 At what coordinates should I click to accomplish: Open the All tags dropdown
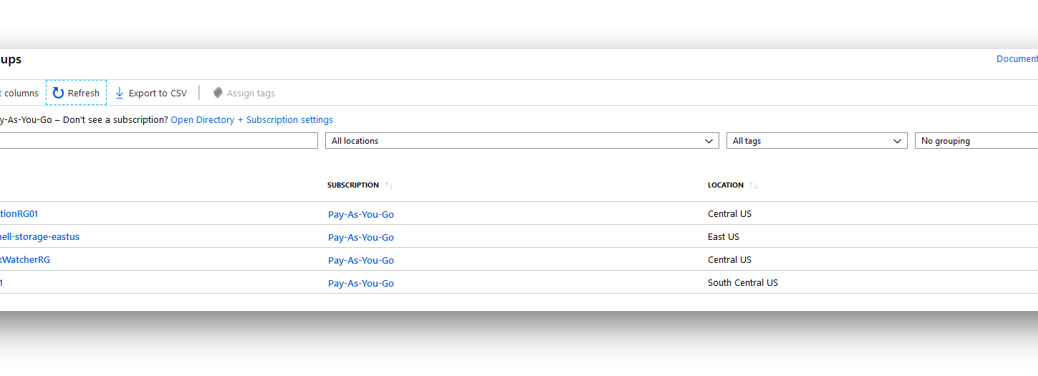point(817,140)
